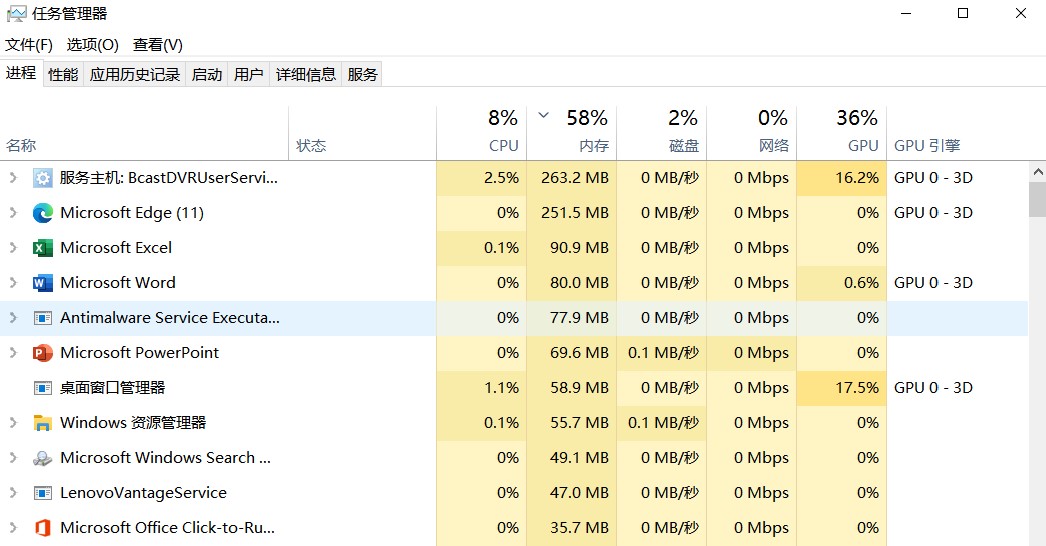The height and width of the screenshot is (546, 1046).
Task: Click the 49.1 MB memory value
Action: pyautogui.click(x=579, y=458)
